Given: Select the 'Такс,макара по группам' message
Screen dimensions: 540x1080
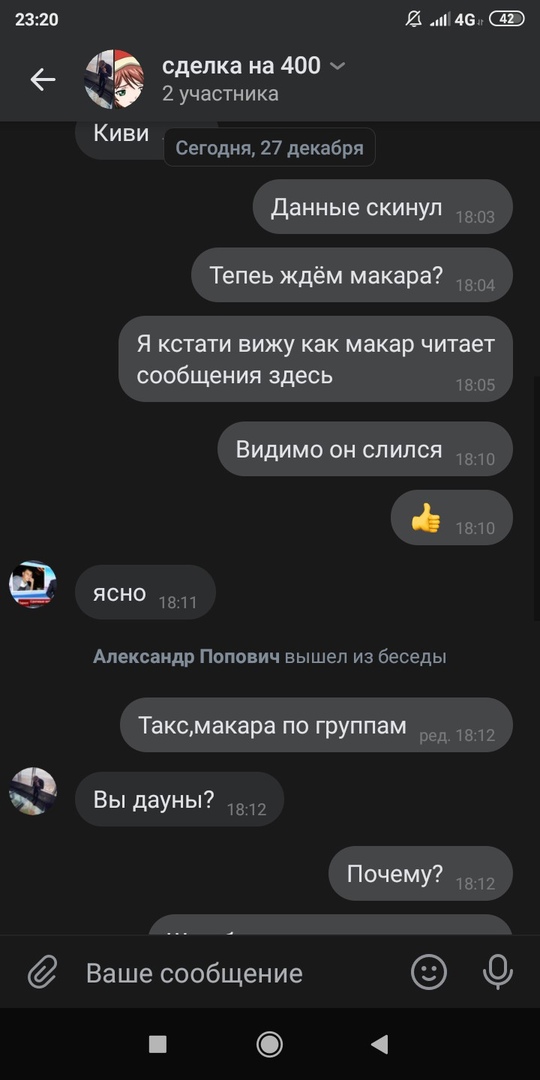Looking at the screenshot, I should [316, 725].
